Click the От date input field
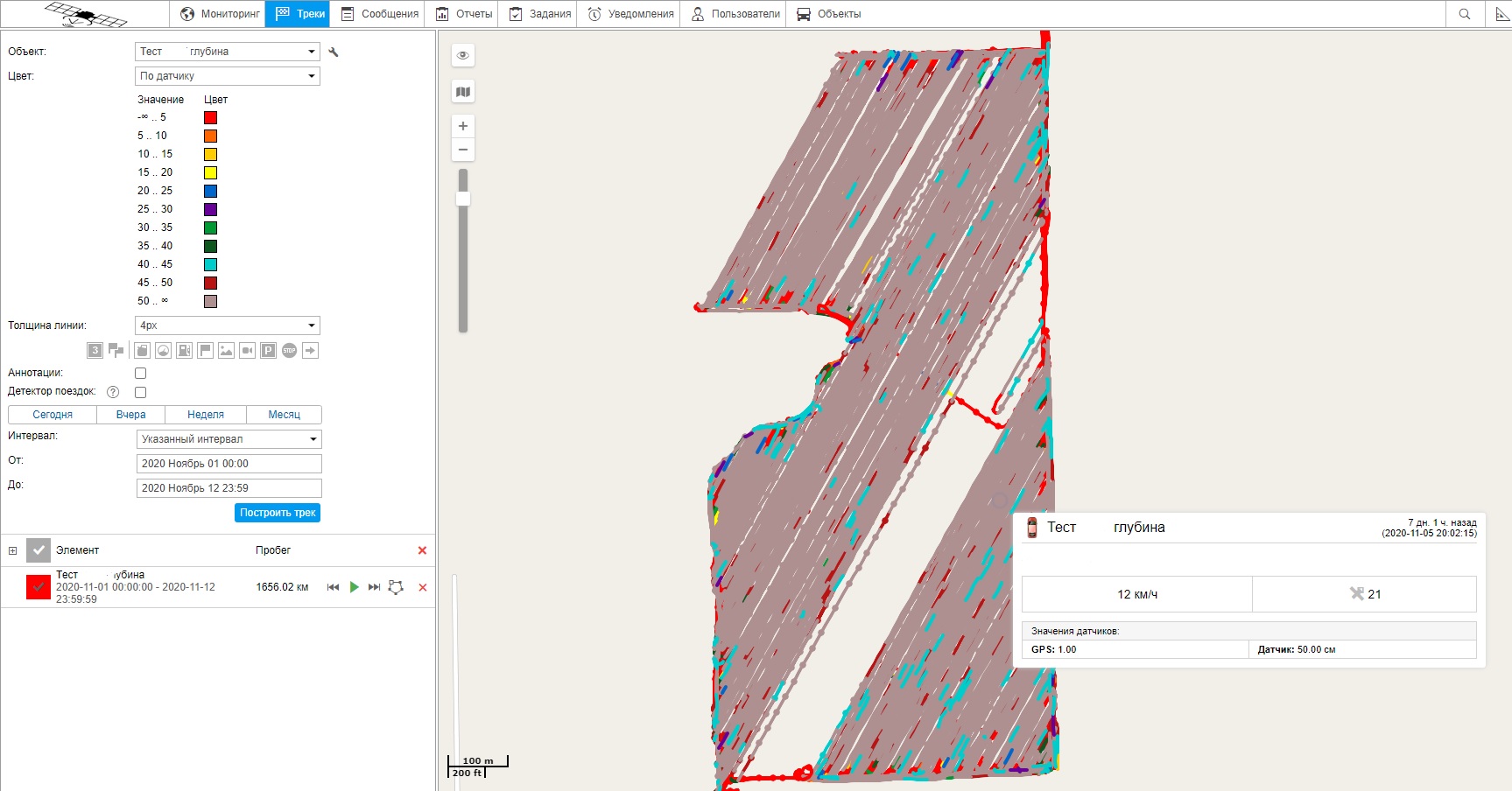Viewport: 1512px width, 791px height. [229, 464]
